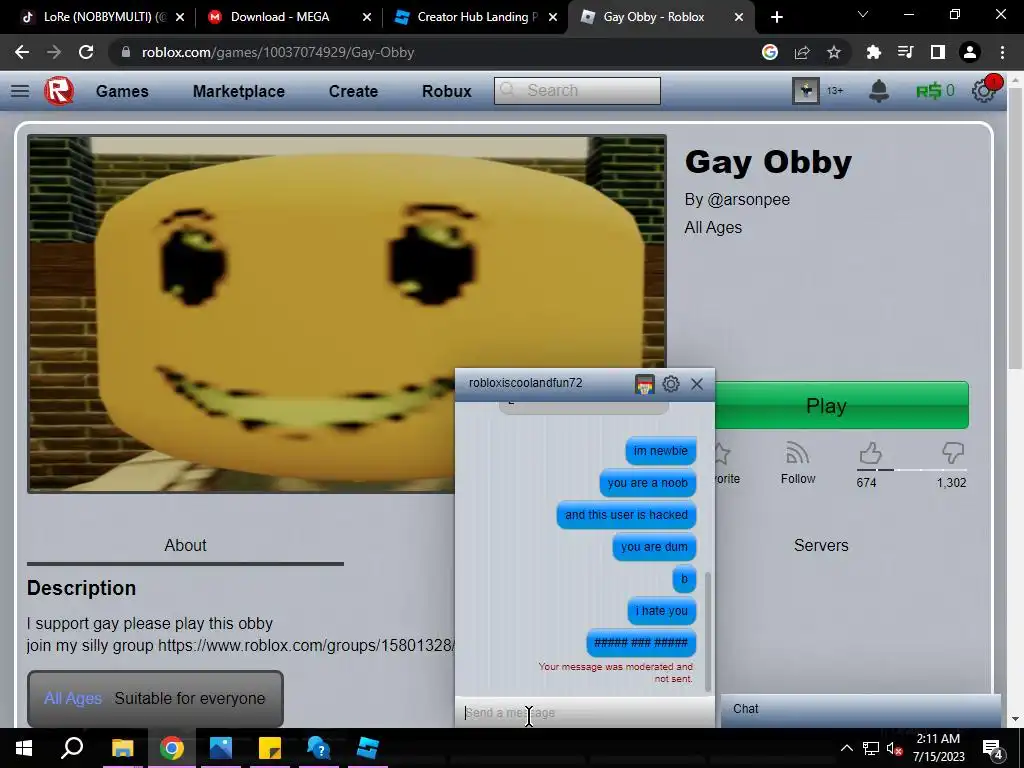This screenshot has height=768, width=1024.
Task: Bookmark this page with the star
Action: pos(834,52)
